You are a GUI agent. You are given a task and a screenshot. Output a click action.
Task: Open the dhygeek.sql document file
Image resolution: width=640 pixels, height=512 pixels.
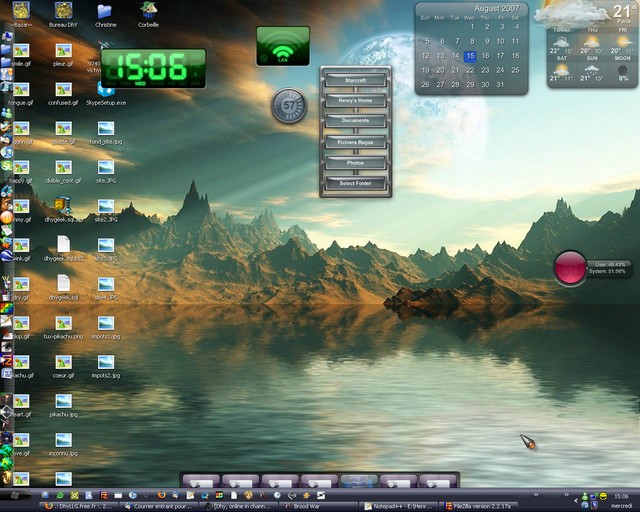63,287
